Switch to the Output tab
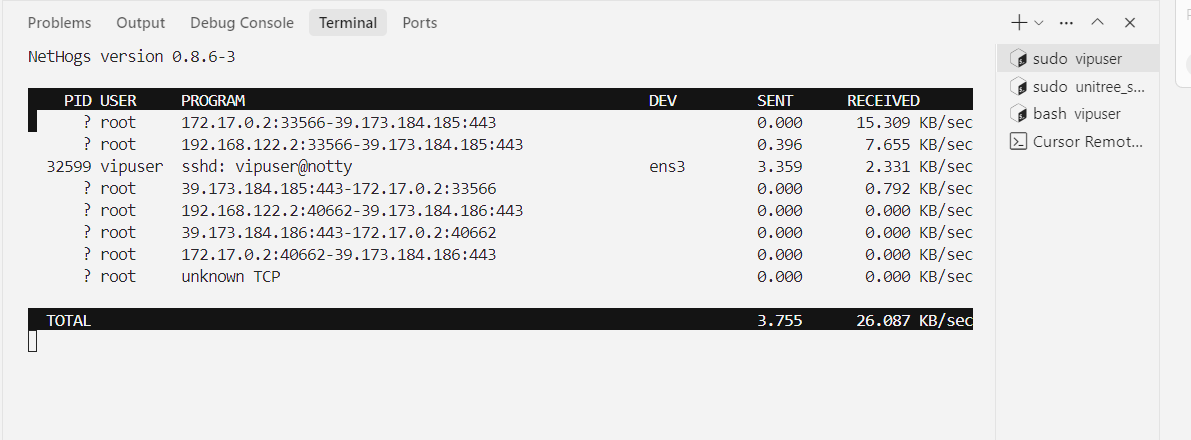1191x440 pixels. (141, 23)
